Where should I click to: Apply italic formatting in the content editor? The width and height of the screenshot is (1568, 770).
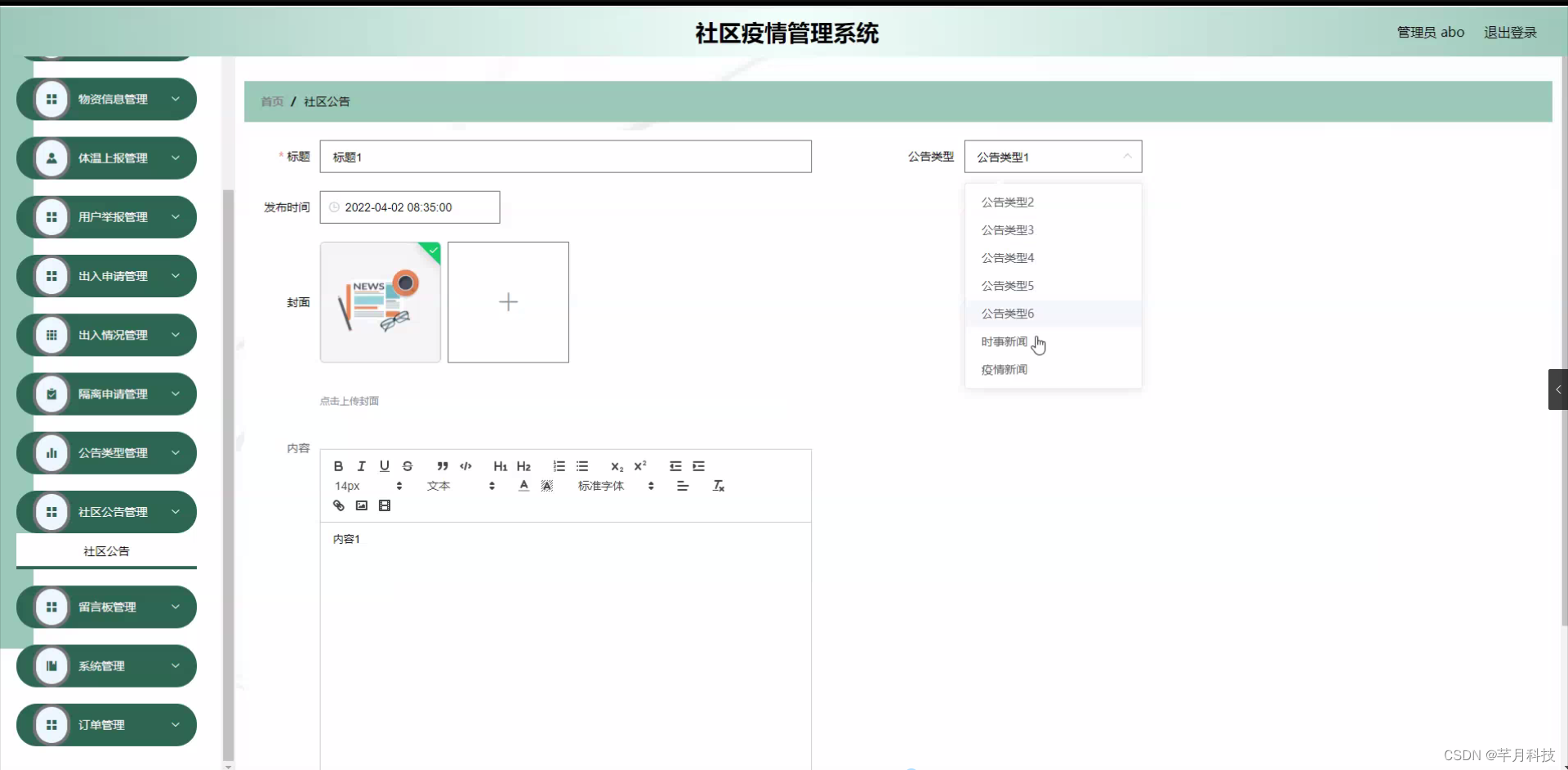[x=360, y=466]
